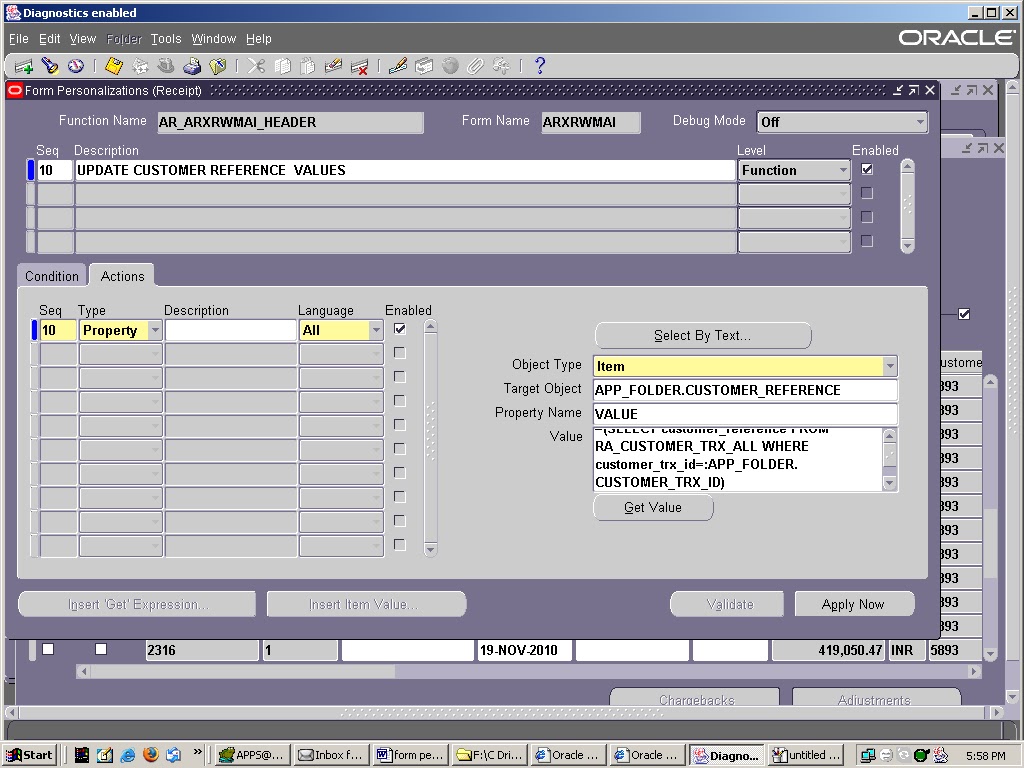Image resolution: width=1024 pixels, height=768 pixels.
Task: Check Enabled box on third personalization row
Action: click(867, 217)
